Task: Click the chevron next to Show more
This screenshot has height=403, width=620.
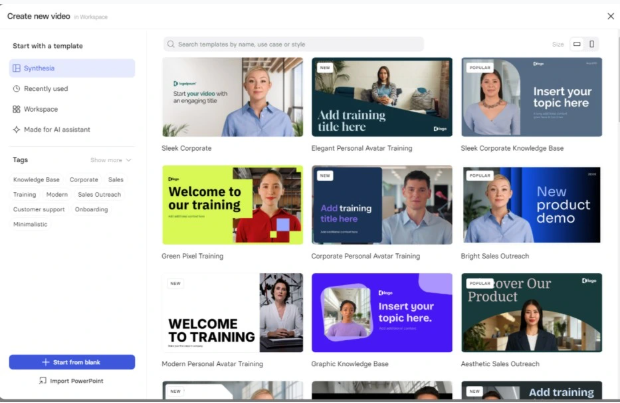Action: coord(129,160)
